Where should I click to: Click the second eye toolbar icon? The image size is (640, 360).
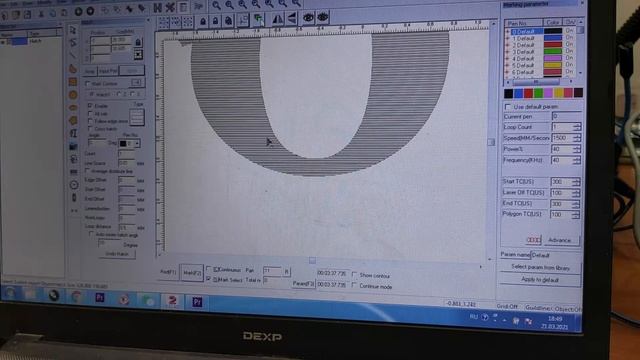coord(323,18)
